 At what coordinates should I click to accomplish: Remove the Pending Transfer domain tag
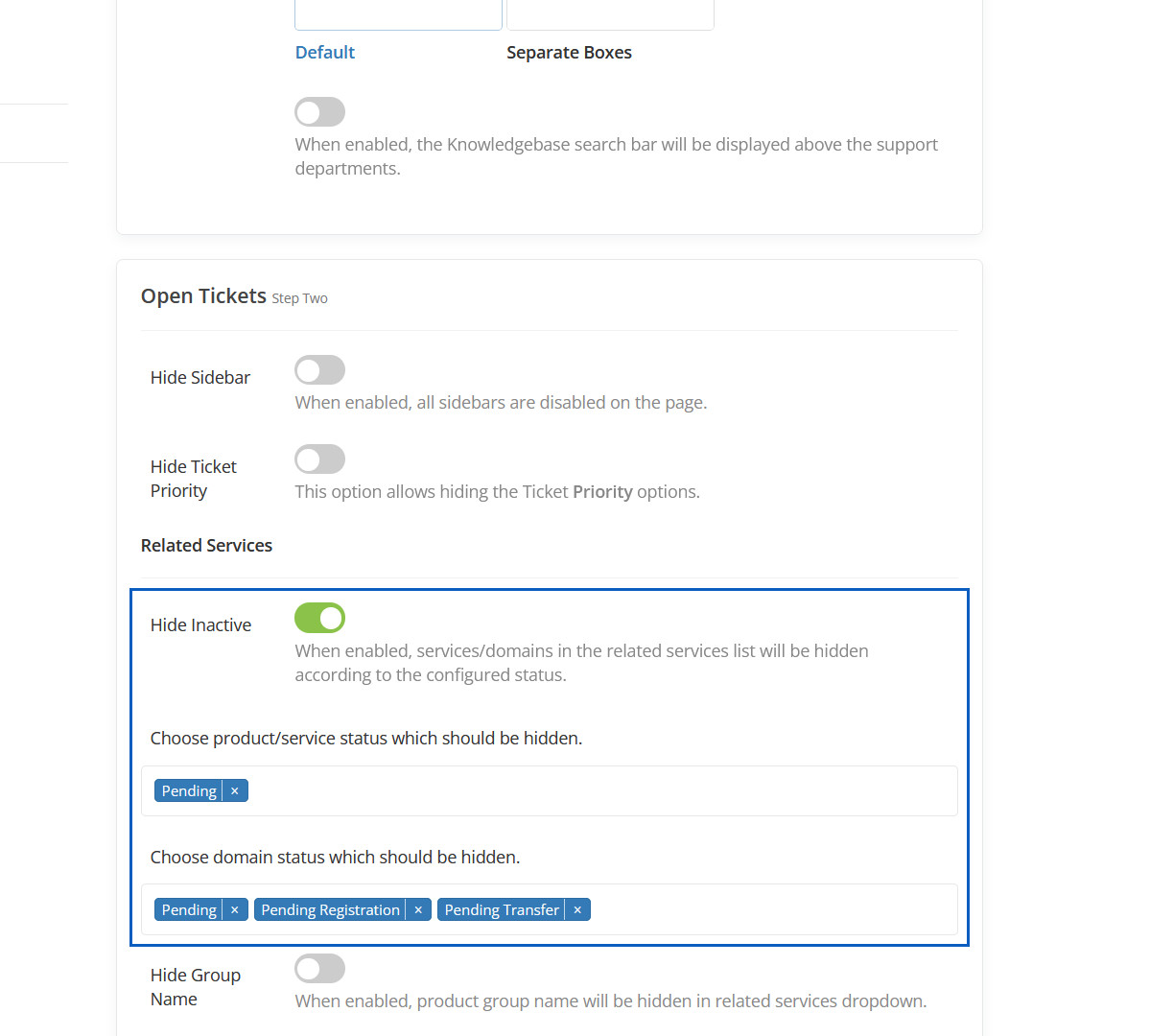(x=577, y=910)
